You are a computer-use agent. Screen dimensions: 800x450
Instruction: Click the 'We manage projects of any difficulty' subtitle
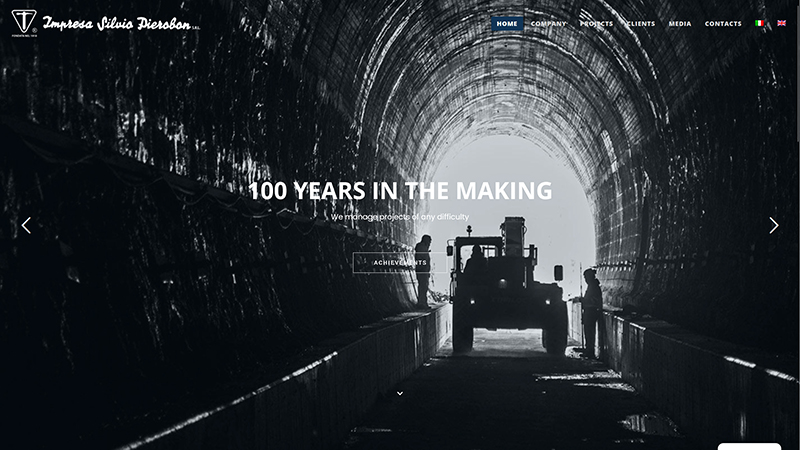coord(400,217)
